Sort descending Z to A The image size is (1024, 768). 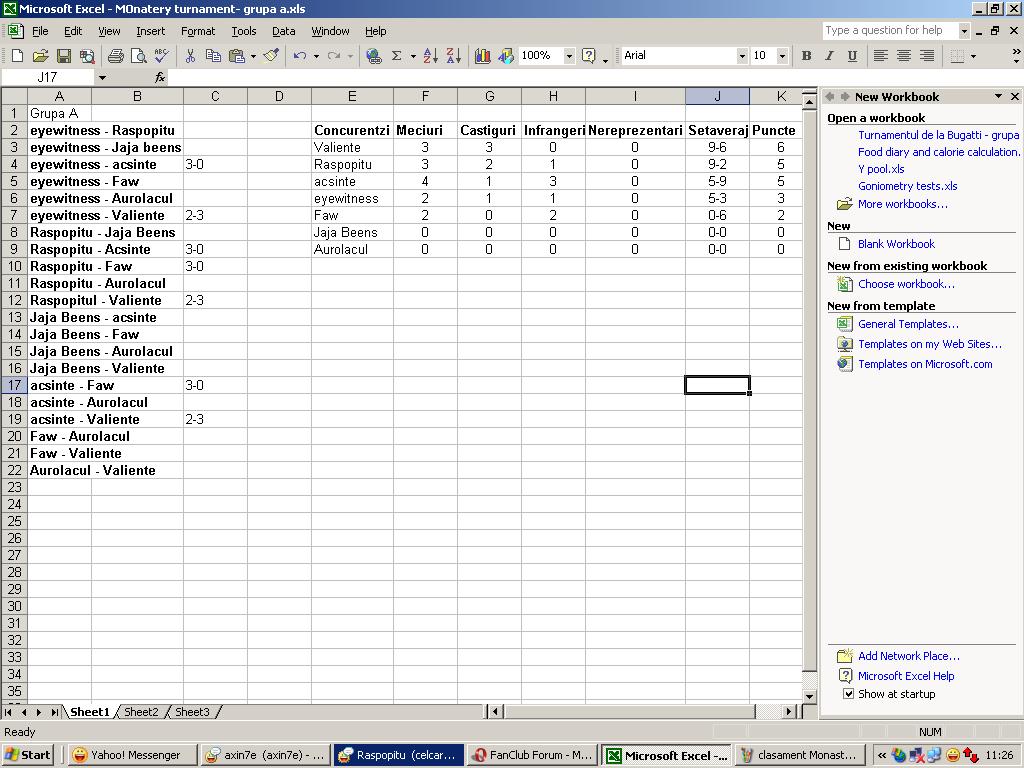coord(453,56)
